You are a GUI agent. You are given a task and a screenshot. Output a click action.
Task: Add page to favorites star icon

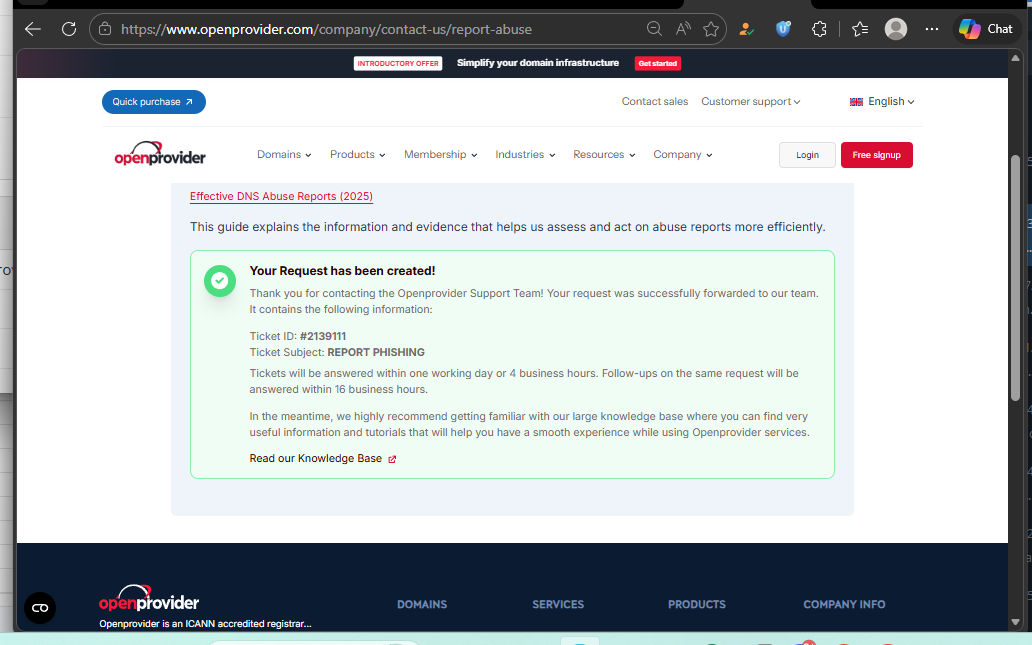711,29
